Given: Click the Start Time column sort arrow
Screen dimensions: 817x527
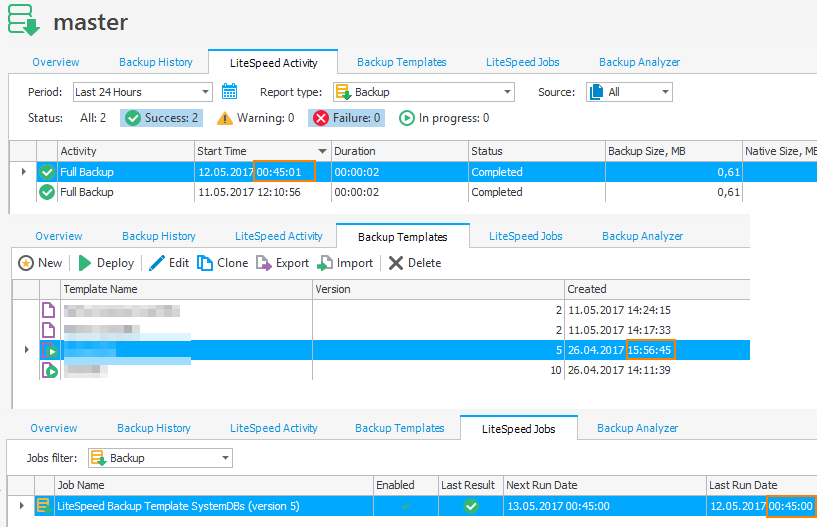Looking at the screenshot, I should 323,151.
